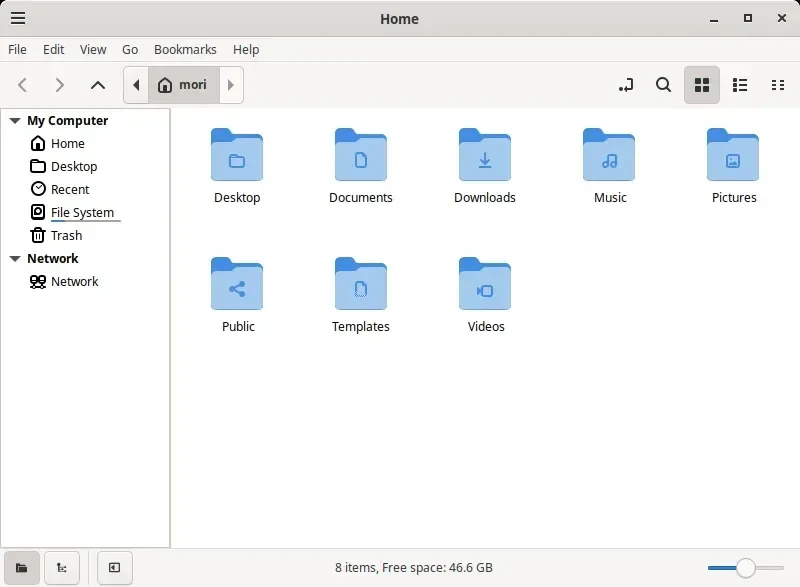This screenshot has width=800, height=587.
Task: Select the Videos folder icon
Action: point(485,284)
